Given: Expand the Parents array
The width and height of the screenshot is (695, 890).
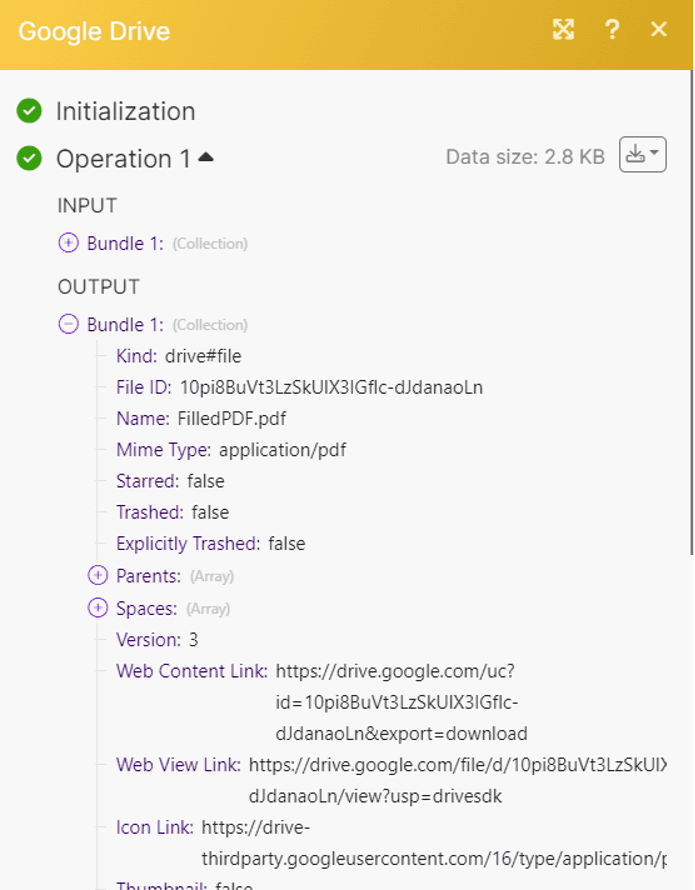Looking at the screenshot, I should pyautogui.click(x=98, y=575).
